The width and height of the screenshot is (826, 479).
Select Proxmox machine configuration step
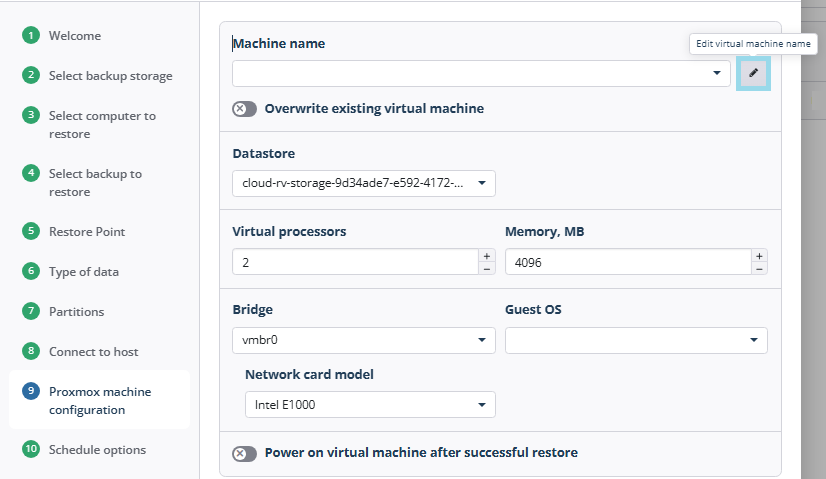[x=100, y=401]
